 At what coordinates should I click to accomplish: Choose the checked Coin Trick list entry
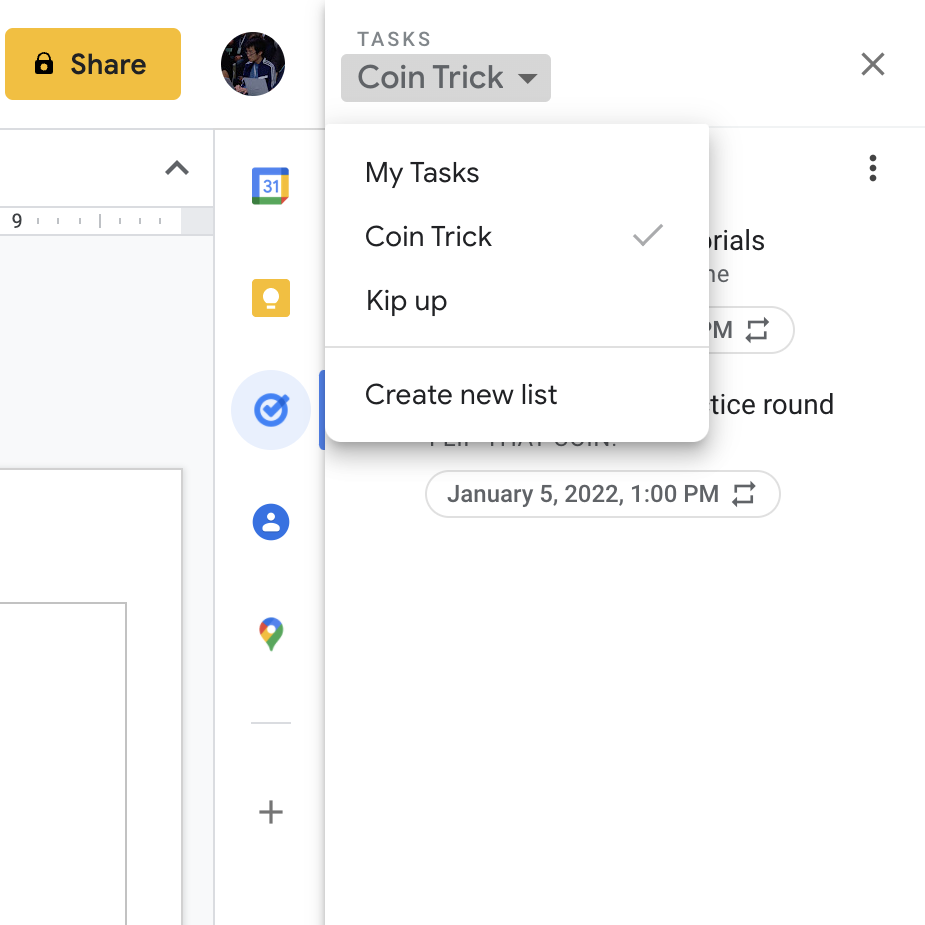pos(429,237)
